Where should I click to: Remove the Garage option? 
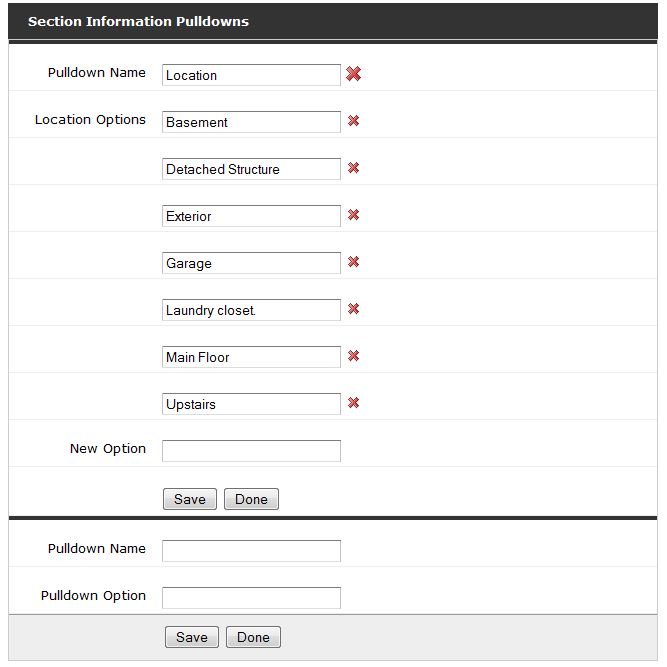[x=353, y=262]
